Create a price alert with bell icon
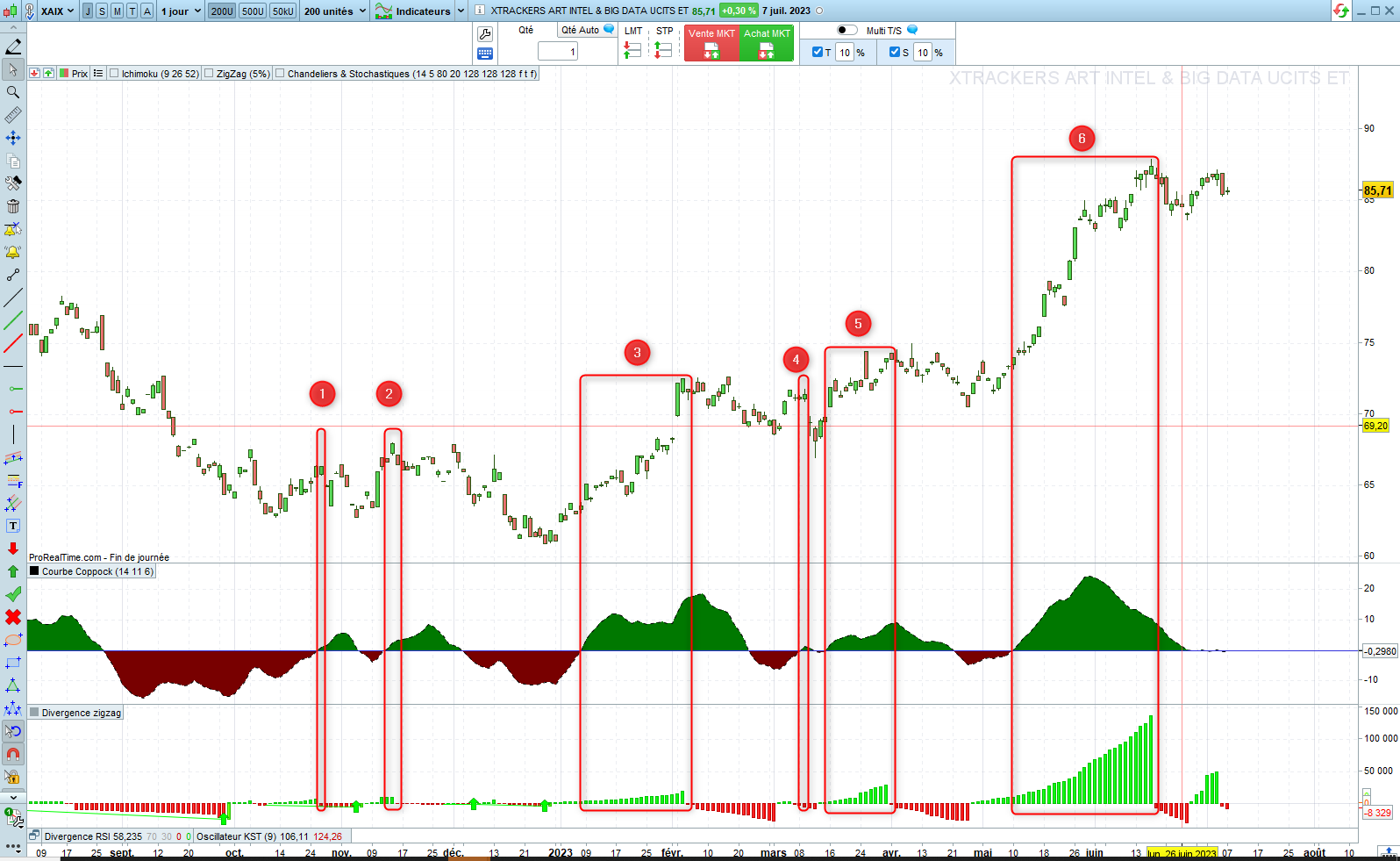The image size is (1400, 861). tap(13, 252)
